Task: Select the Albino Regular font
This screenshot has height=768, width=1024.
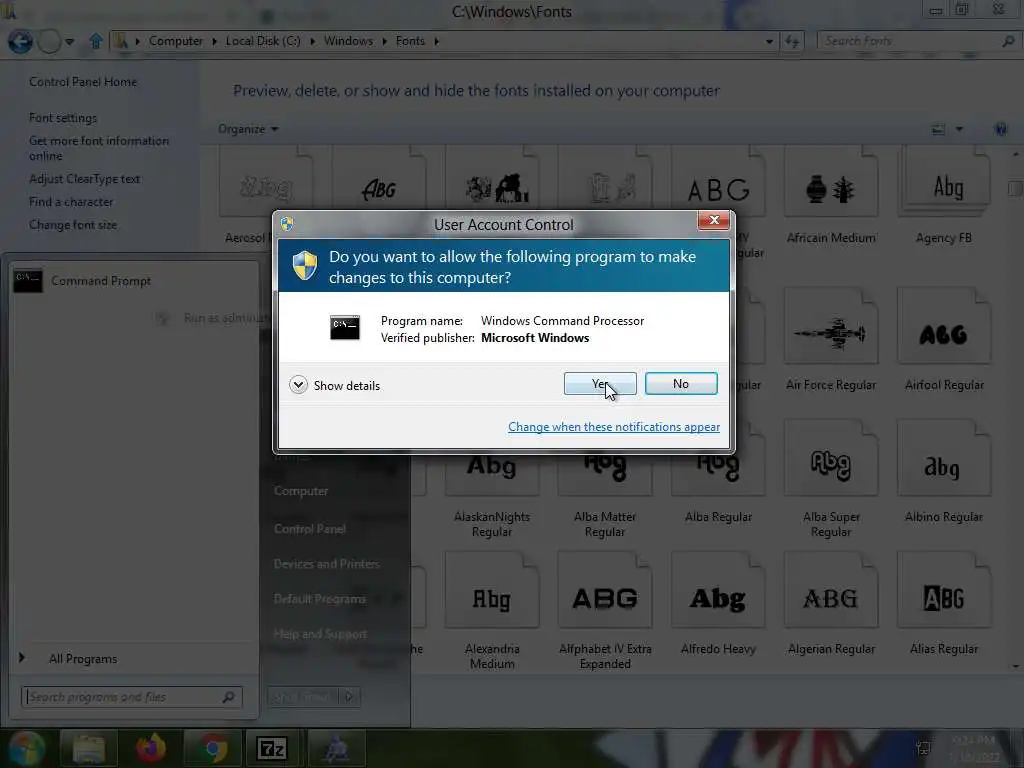Action: [944, 473]
